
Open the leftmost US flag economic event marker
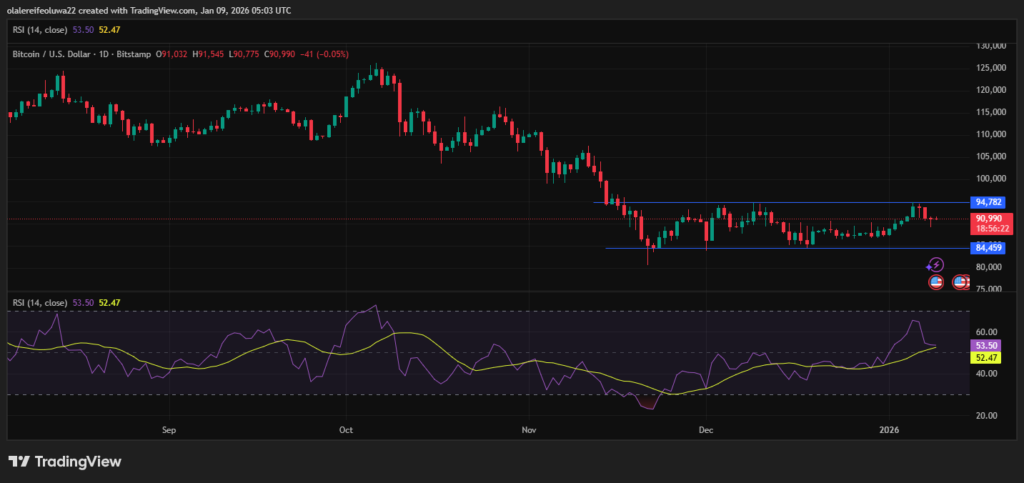point(936,283)
